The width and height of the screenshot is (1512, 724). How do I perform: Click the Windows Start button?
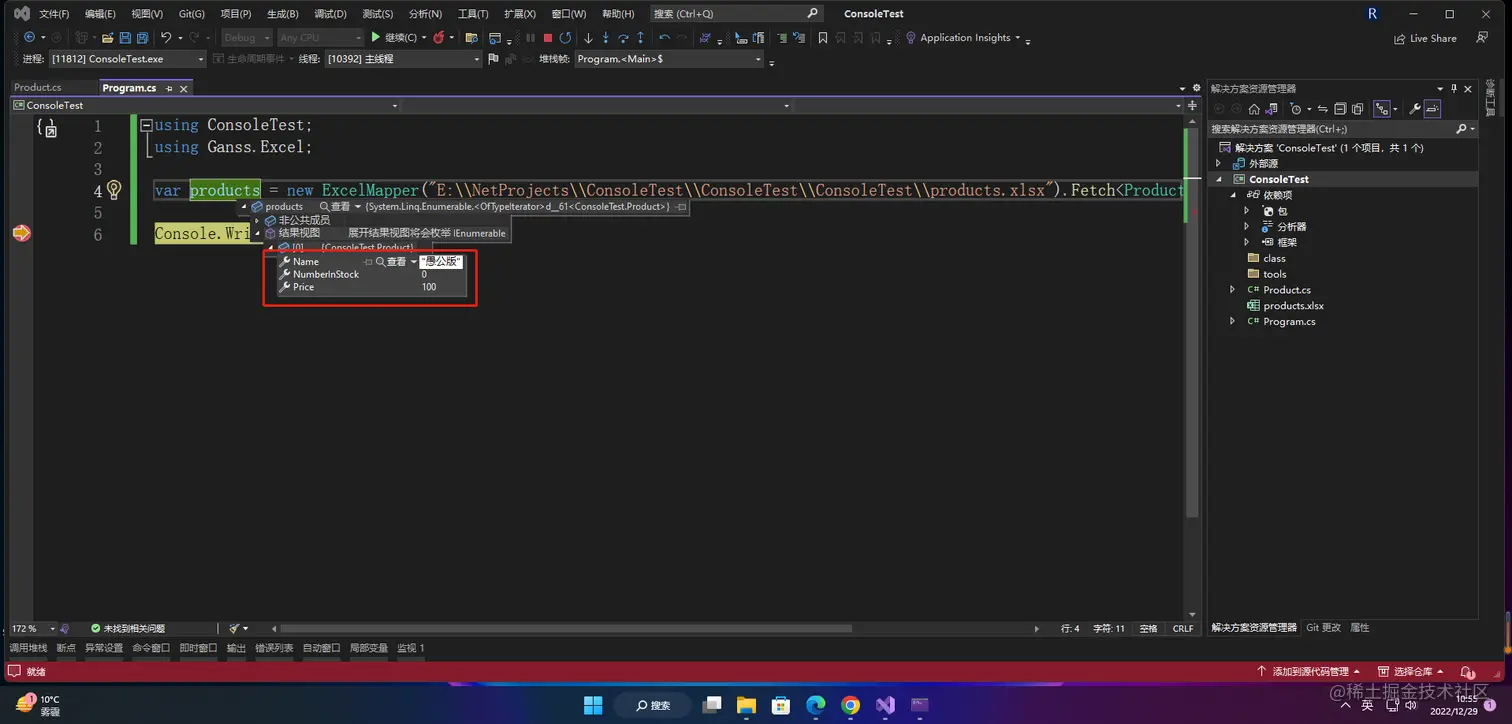[593, 705]
